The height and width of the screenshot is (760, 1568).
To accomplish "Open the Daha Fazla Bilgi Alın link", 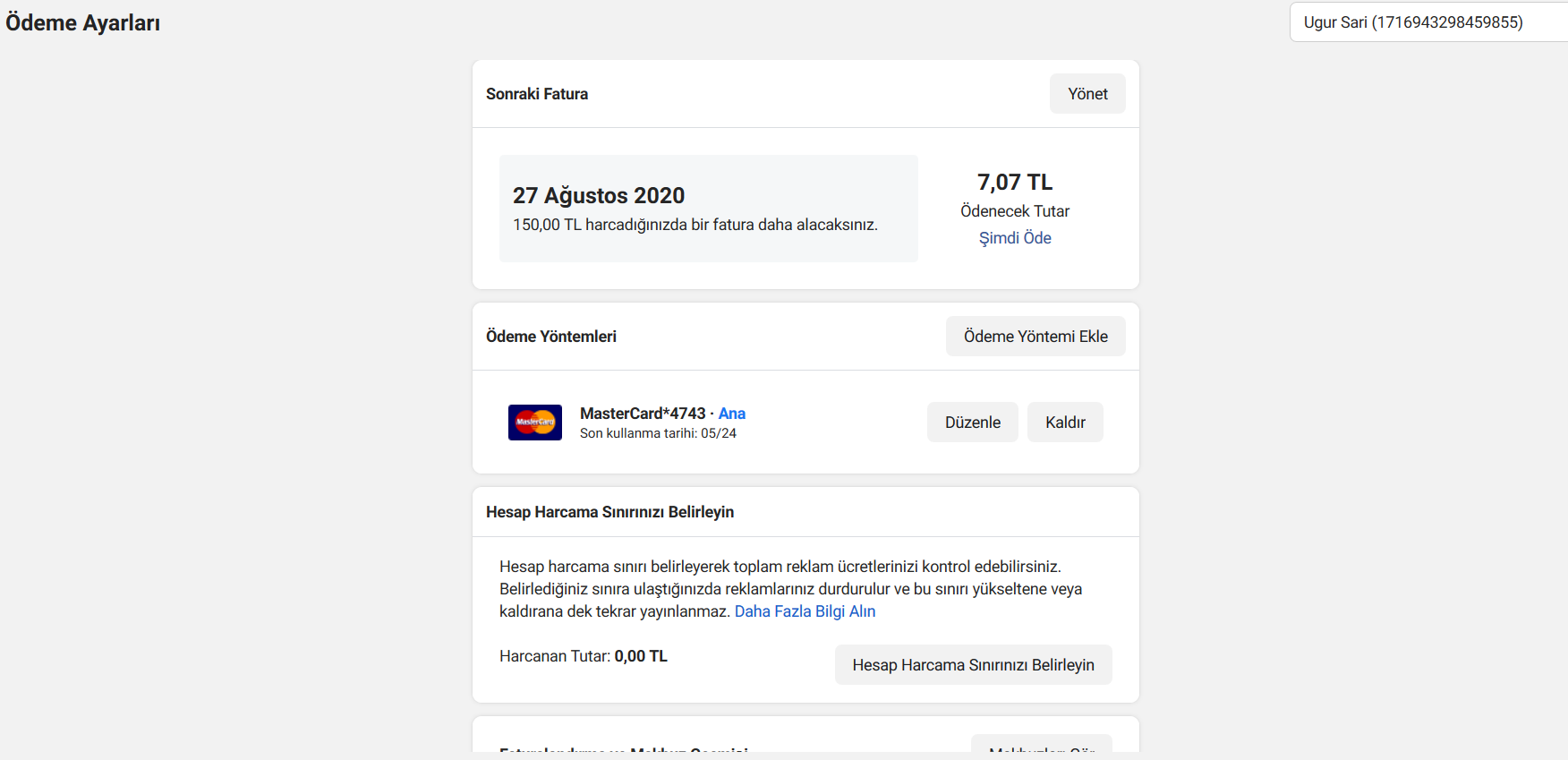I will click(805, 611).
